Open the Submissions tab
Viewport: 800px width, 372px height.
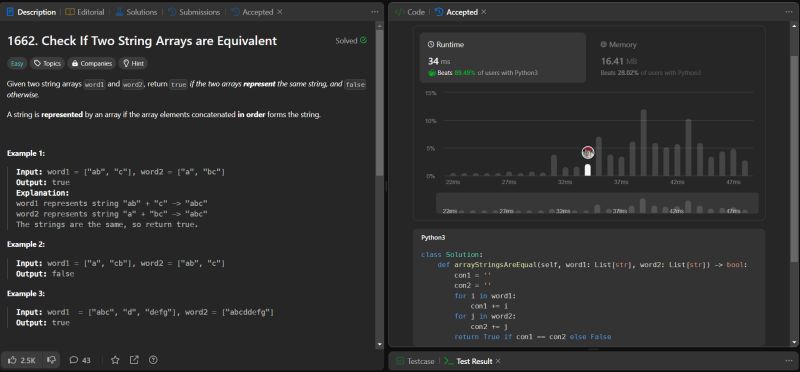click(x=194, y=12)
